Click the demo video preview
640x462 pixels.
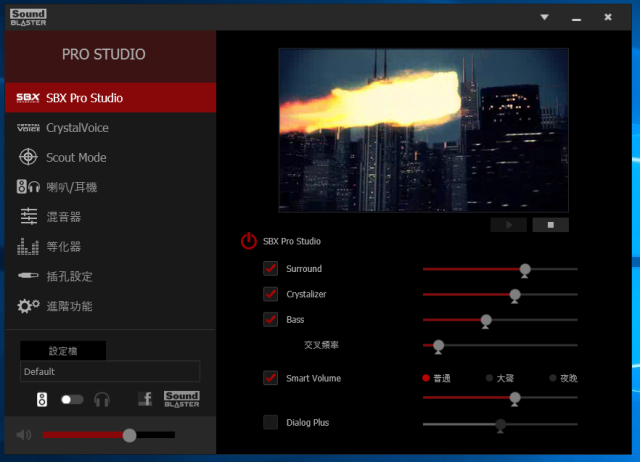click(x=424, y=130)
